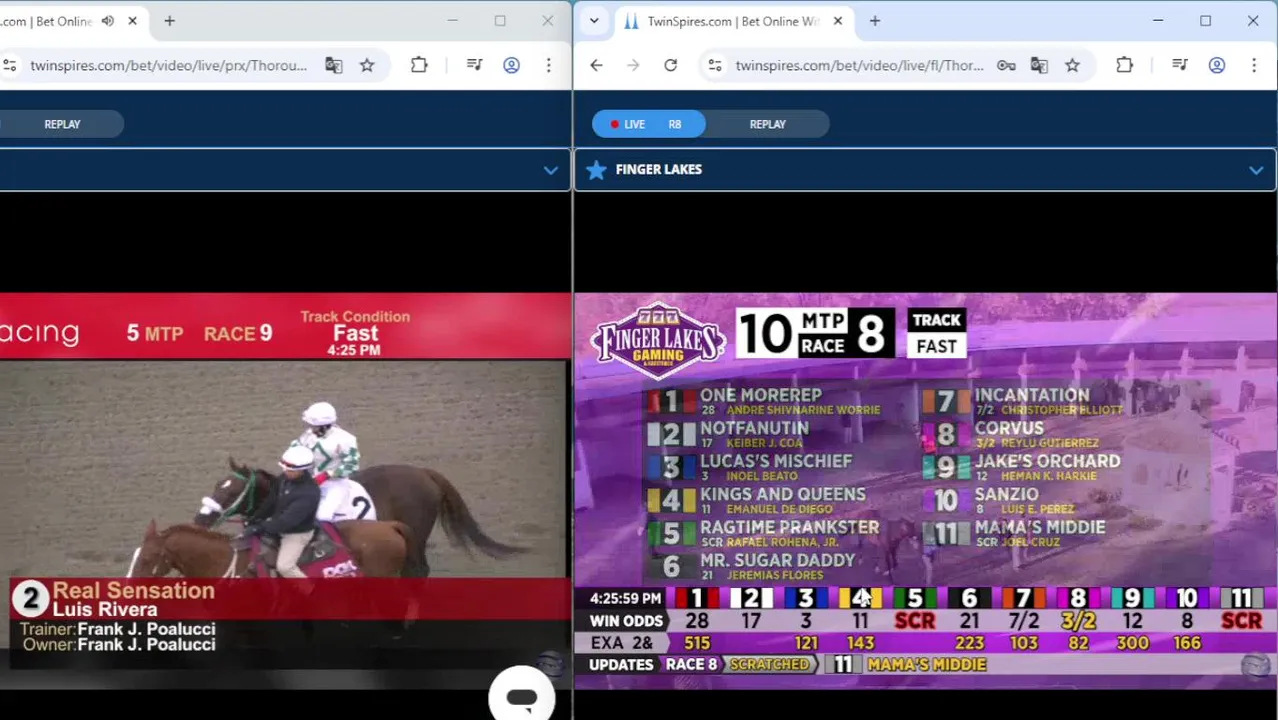This screenshot has height=720, width=1278.
Task: Open translate icon in left window address bar
Action: [333, 65]
